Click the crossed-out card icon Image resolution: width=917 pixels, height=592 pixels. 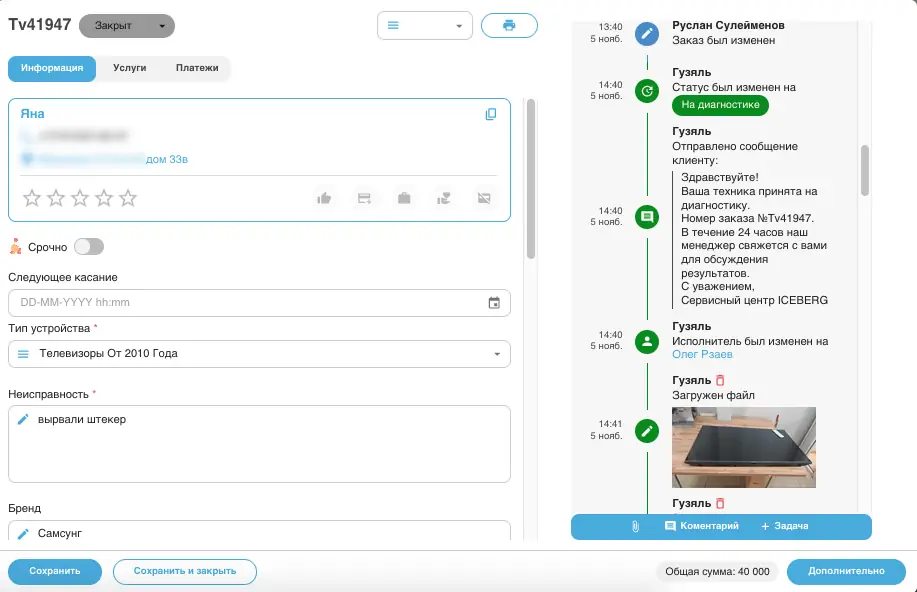pyautogui.click(x=485, y=198)
